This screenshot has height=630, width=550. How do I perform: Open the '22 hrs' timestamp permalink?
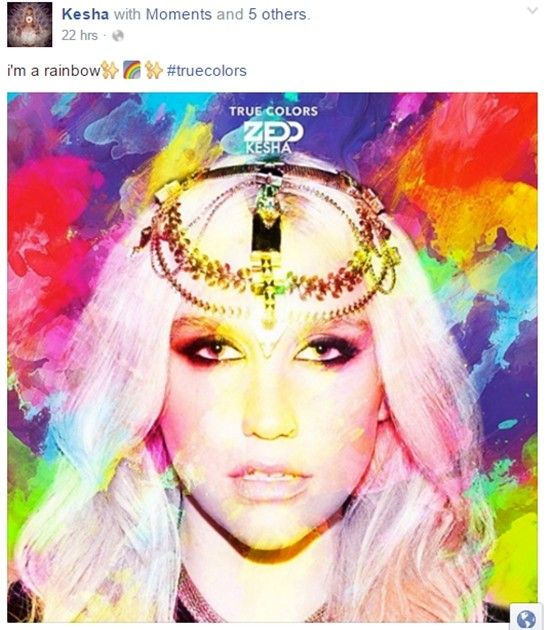pos(80,35)
